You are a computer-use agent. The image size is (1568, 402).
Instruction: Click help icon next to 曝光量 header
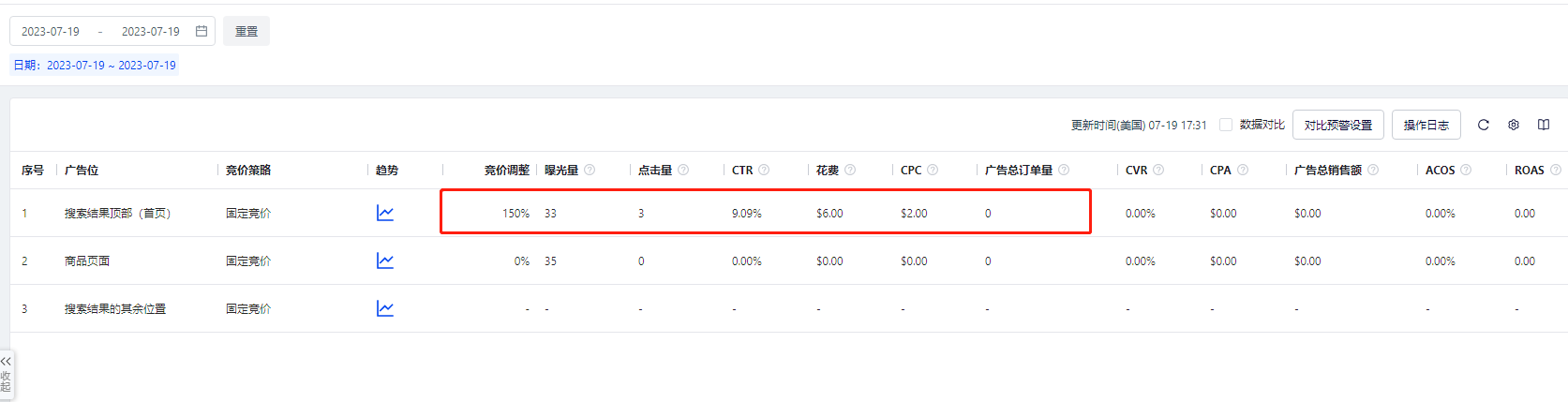(x=590, y=170)
